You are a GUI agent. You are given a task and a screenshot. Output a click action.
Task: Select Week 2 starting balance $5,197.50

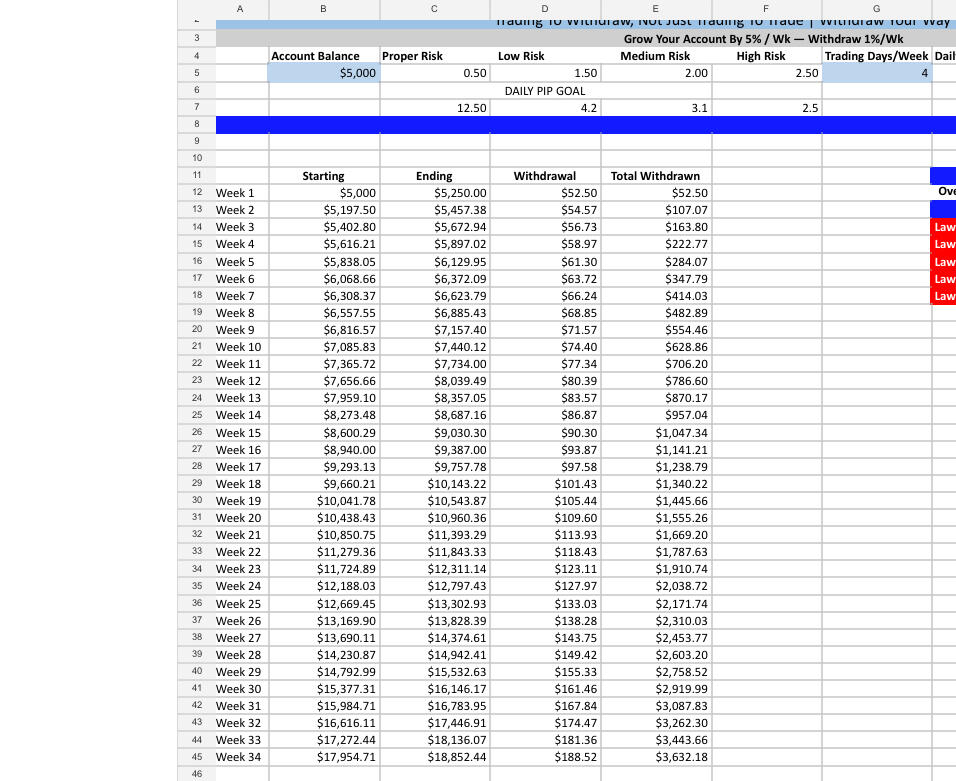pos(324,210)
